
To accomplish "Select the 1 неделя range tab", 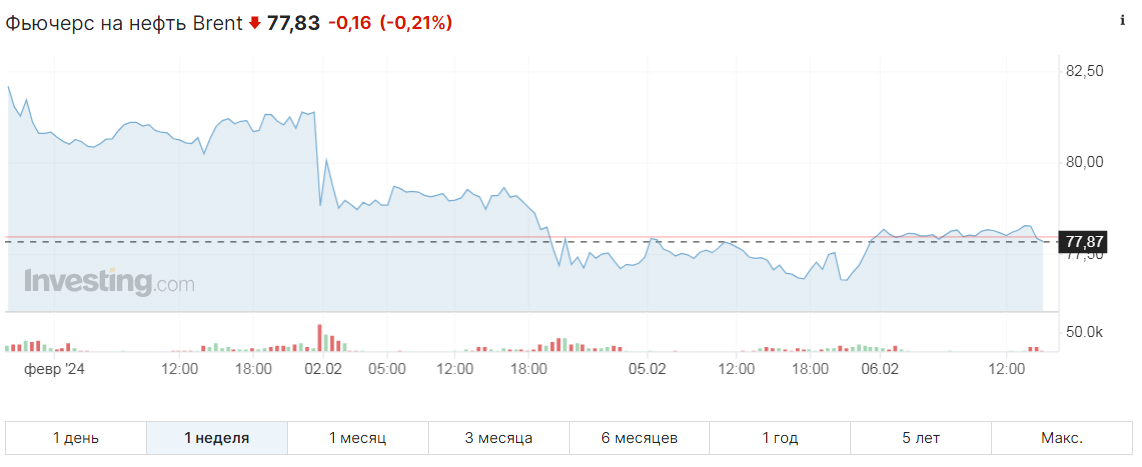I will pyautogui.click(x=217, y=439).
